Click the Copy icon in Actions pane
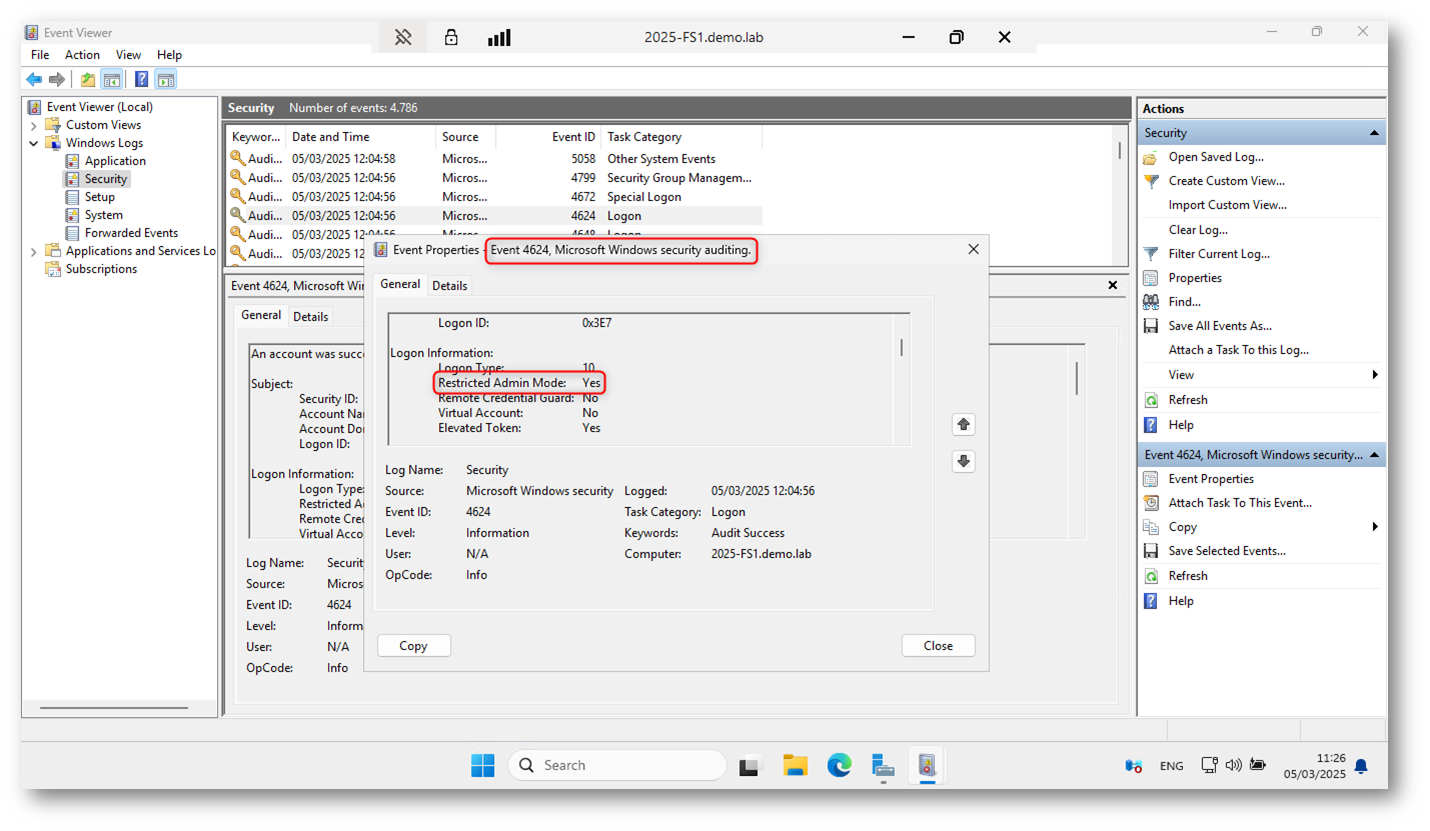 click(1150, 527)
